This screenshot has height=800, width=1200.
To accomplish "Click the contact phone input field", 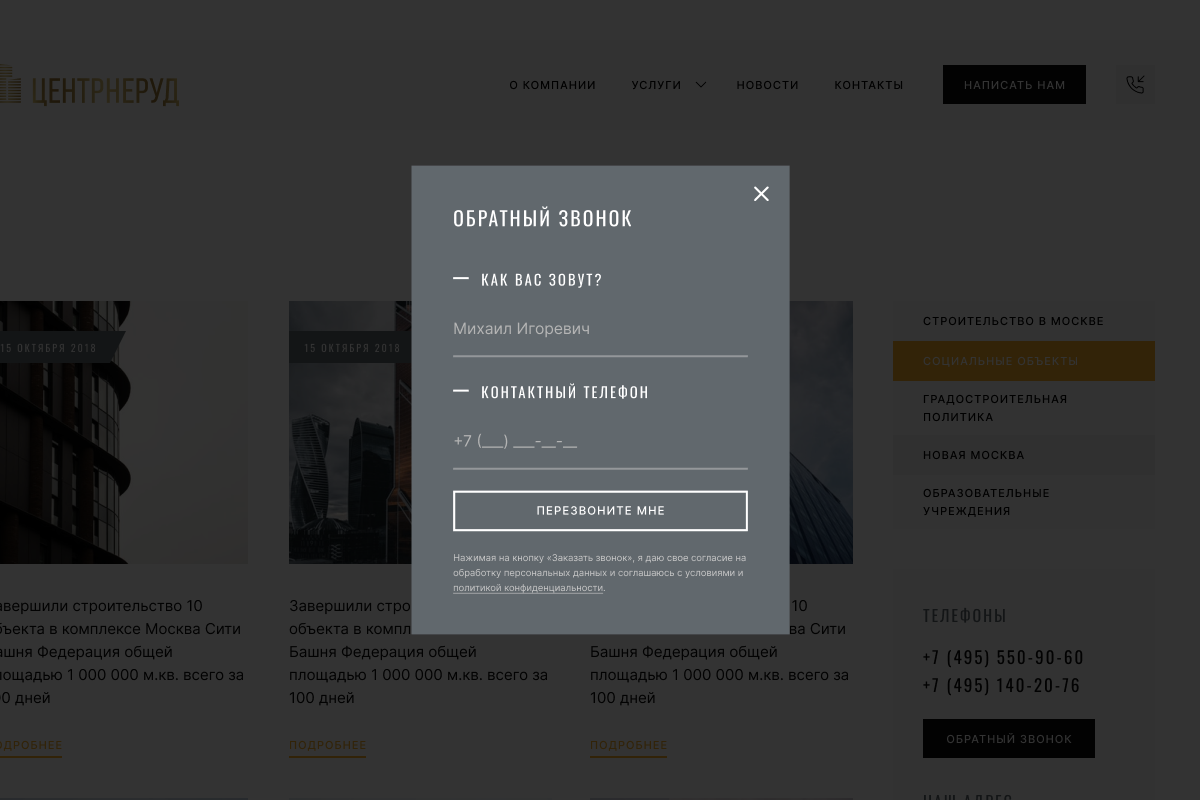I will click(600, 441).
